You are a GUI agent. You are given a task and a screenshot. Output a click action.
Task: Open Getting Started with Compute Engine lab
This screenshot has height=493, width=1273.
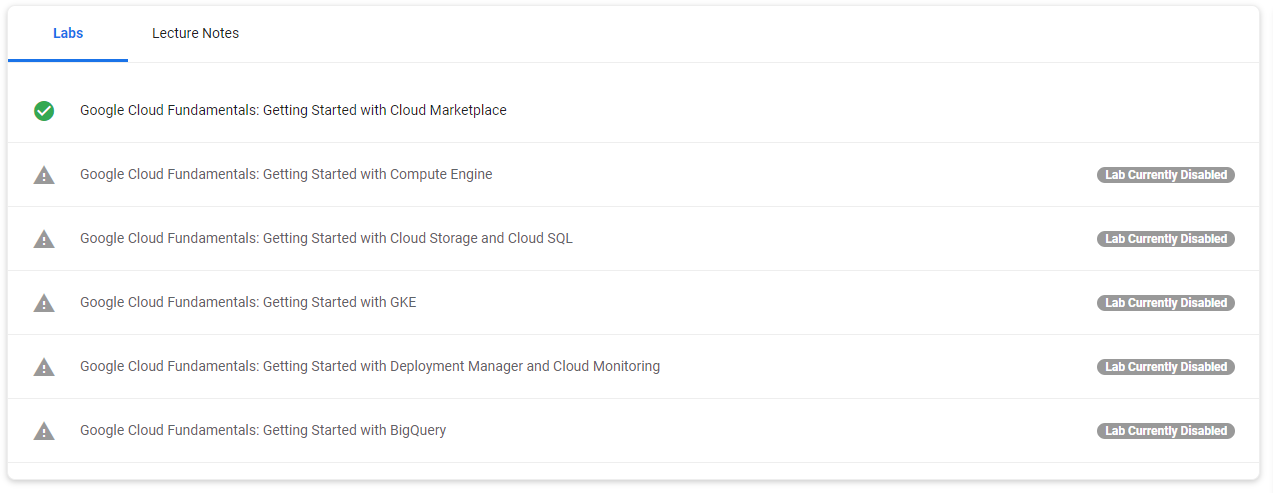[286, 174]
